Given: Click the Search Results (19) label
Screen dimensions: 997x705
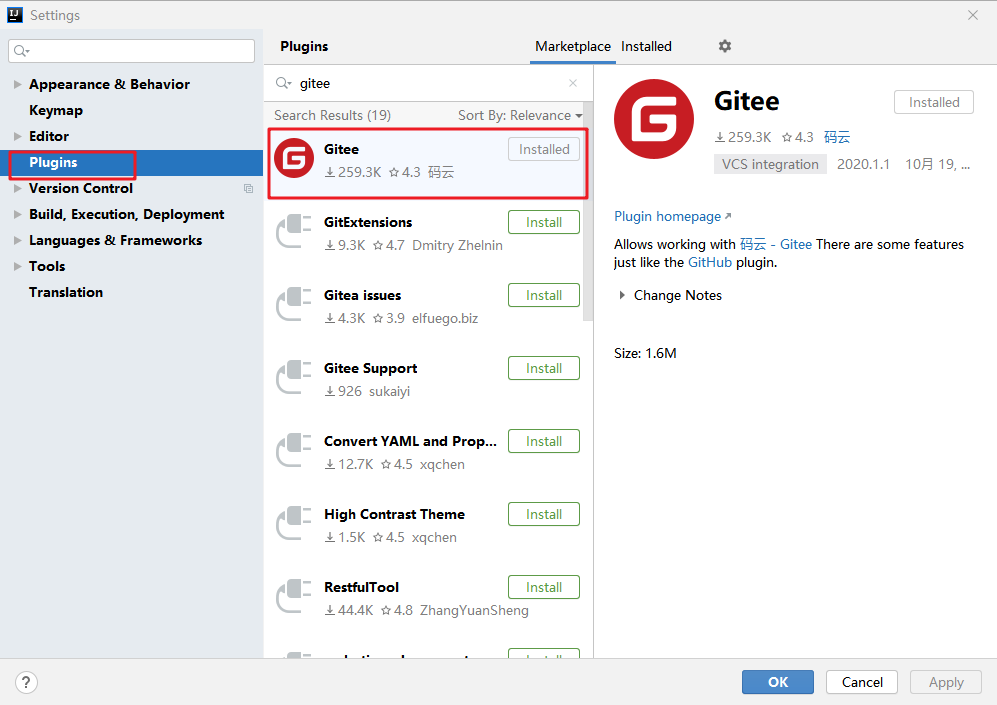Looking at the screenshot, I should pyautogui.click(x=333, y=115).
